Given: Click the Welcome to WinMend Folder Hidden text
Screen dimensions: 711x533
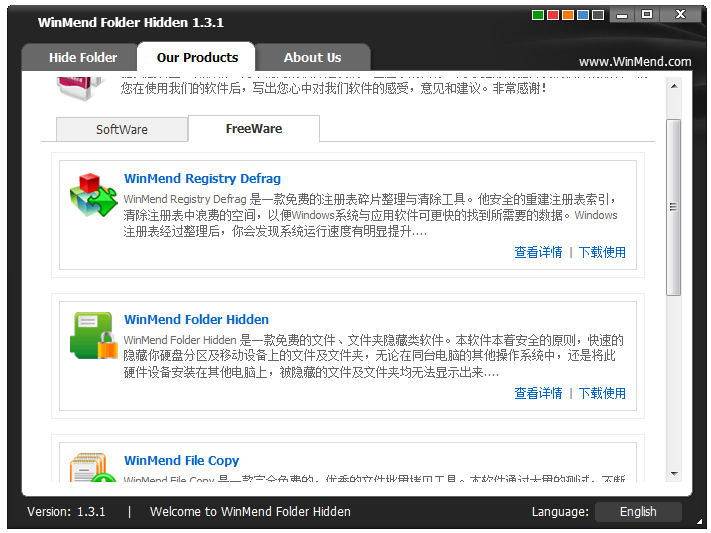Looking at the screenshot, I should pyautogui.click(x=250, y=512).
